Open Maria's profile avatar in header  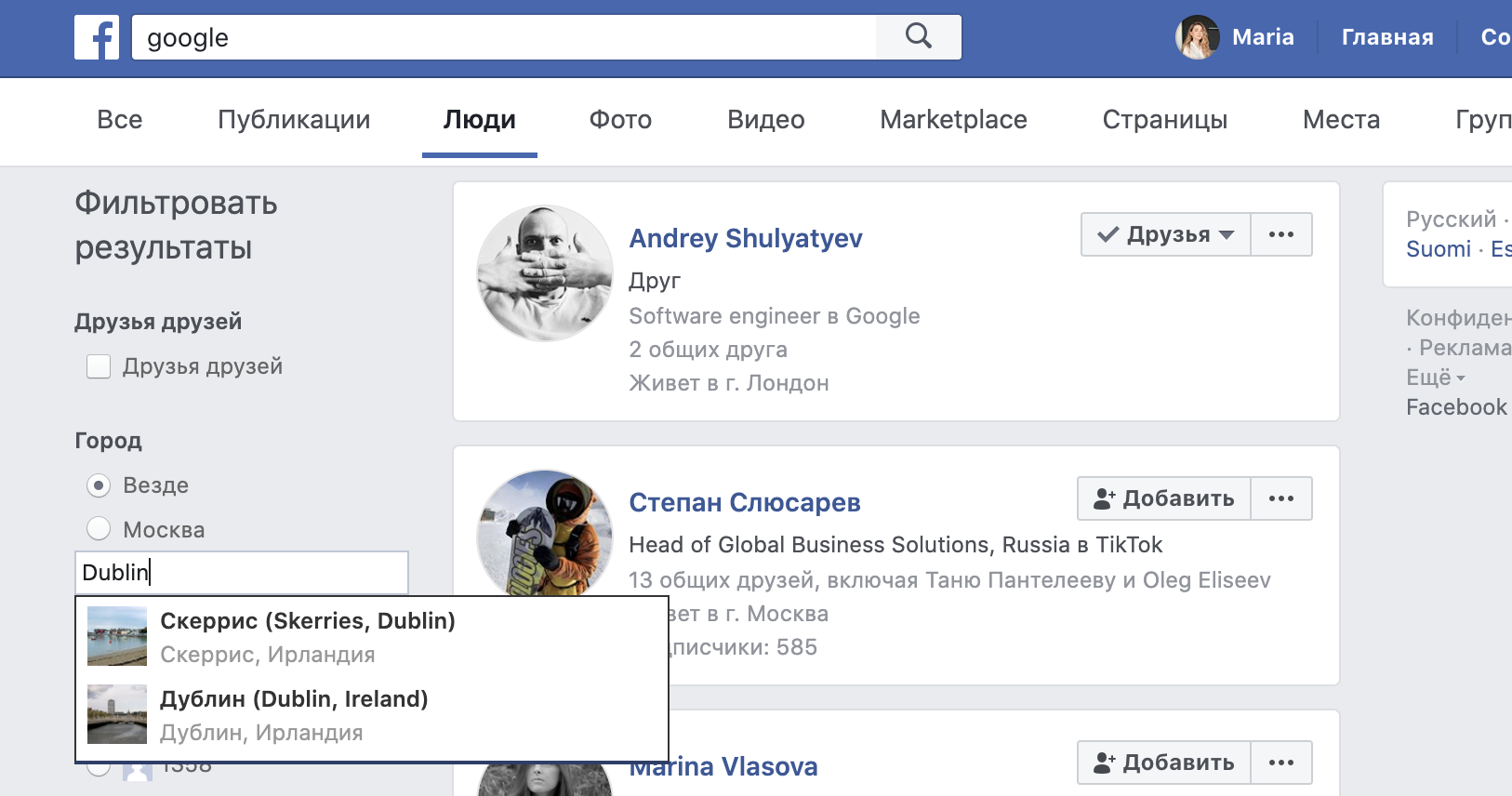click(x=1198, y=37)
